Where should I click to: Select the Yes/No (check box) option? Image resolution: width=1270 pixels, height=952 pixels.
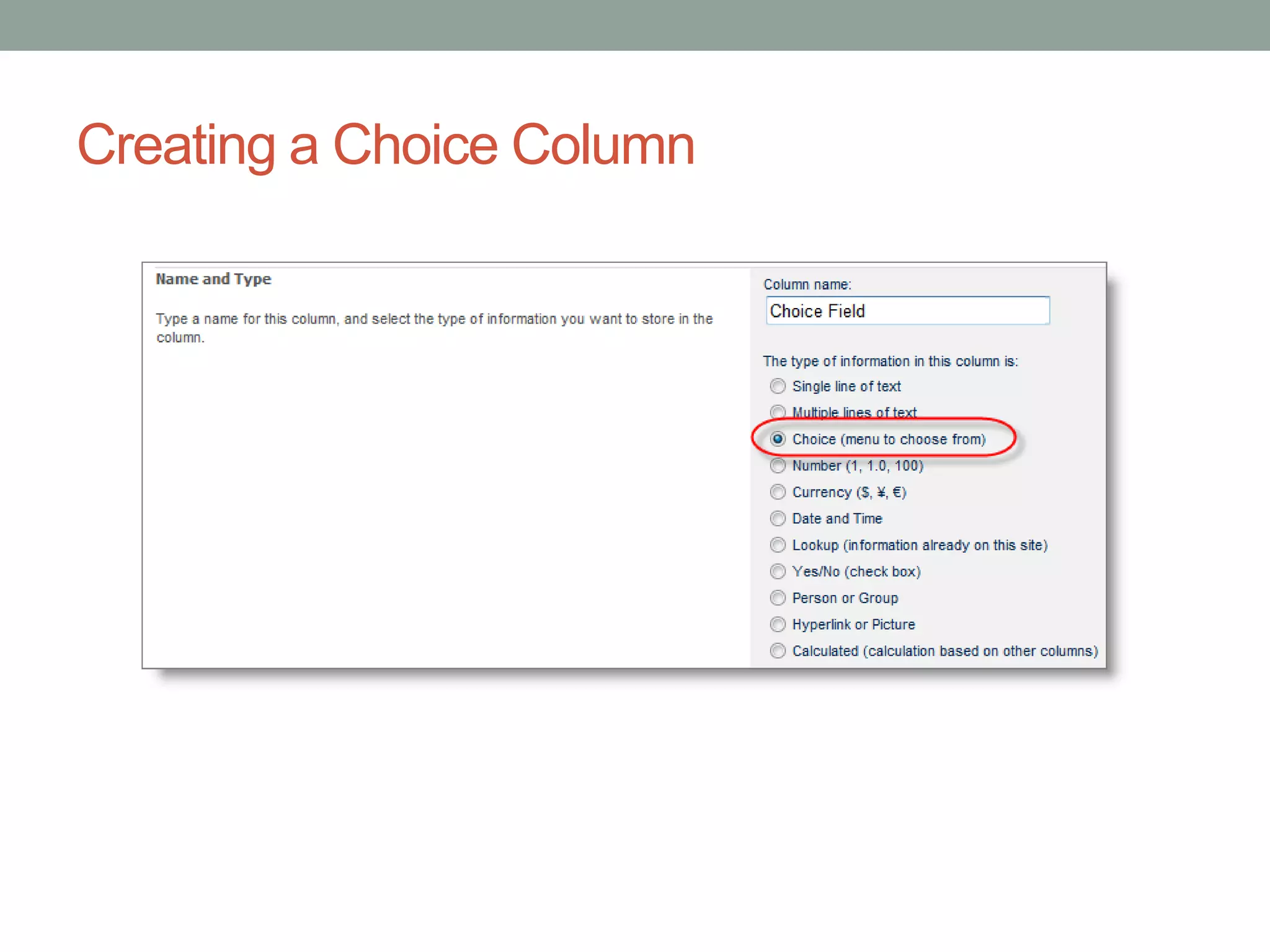click(x=778, y=571)
